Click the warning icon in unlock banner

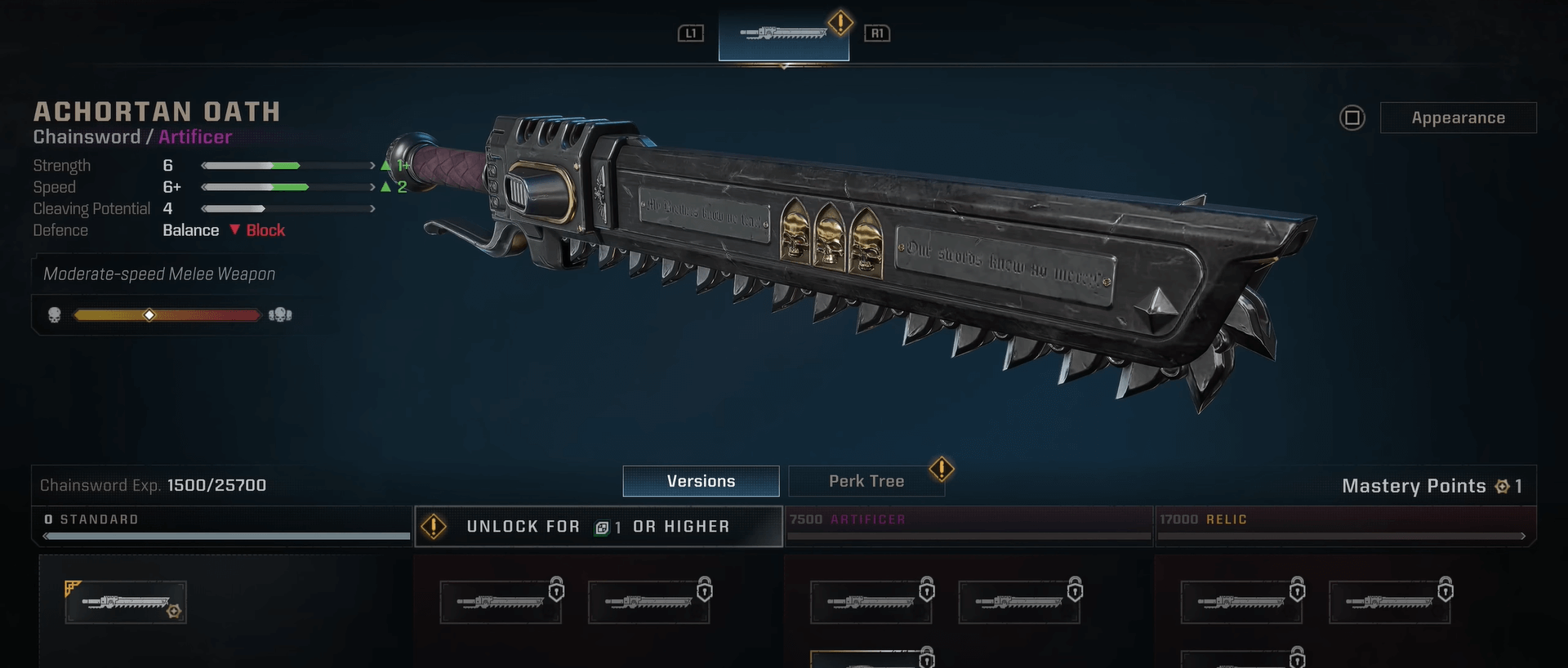[434, 527]
